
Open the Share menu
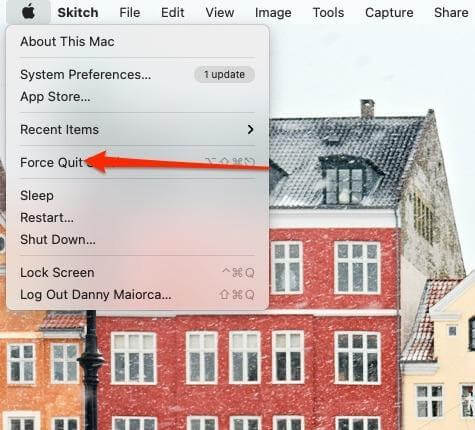pyautogui.click(x=451, y=13)
